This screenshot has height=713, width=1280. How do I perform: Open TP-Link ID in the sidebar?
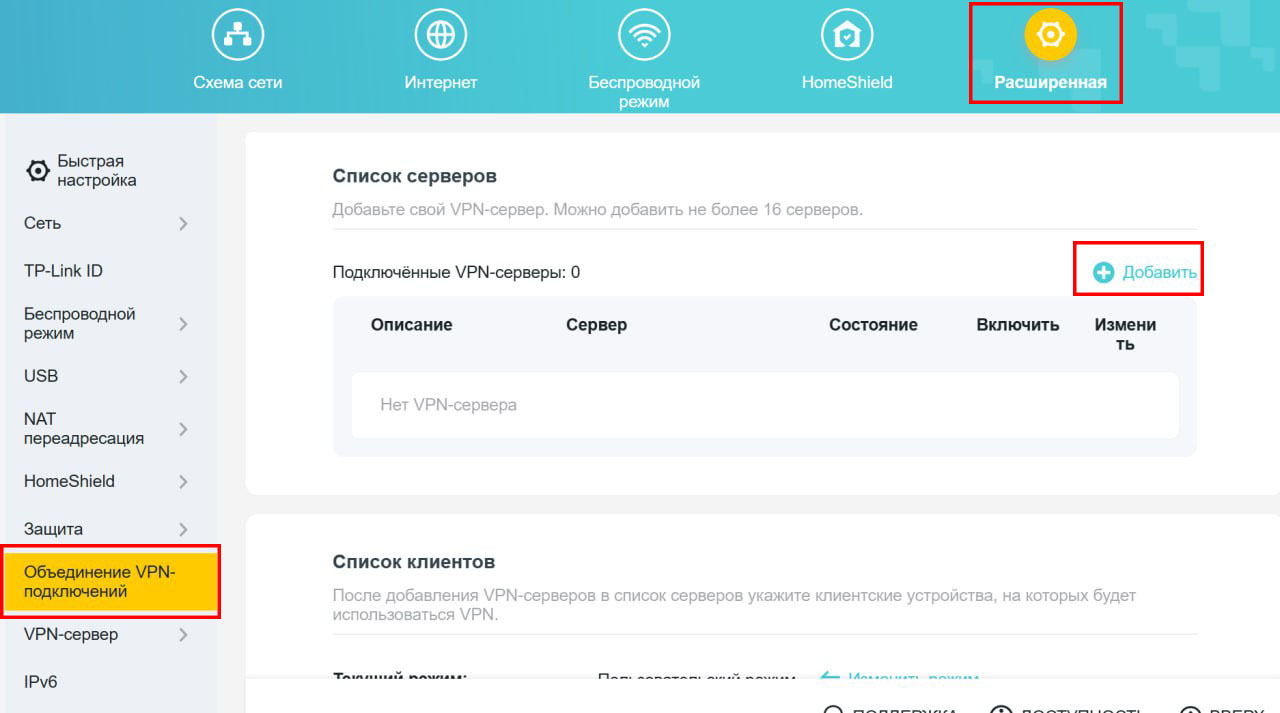point(63,271)
